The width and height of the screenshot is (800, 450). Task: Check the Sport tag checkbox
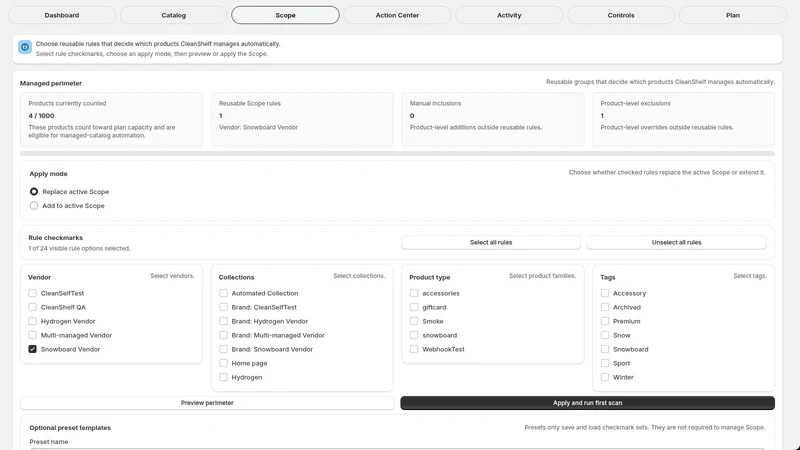point(605,363)
